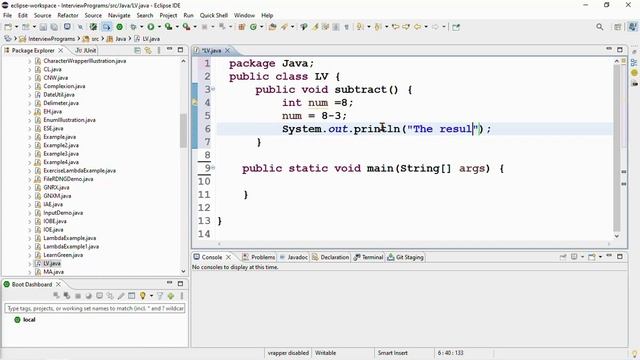The image size is (640, 360).
Task: Switch to the Git Staging tab
Action: pos(405,257)
